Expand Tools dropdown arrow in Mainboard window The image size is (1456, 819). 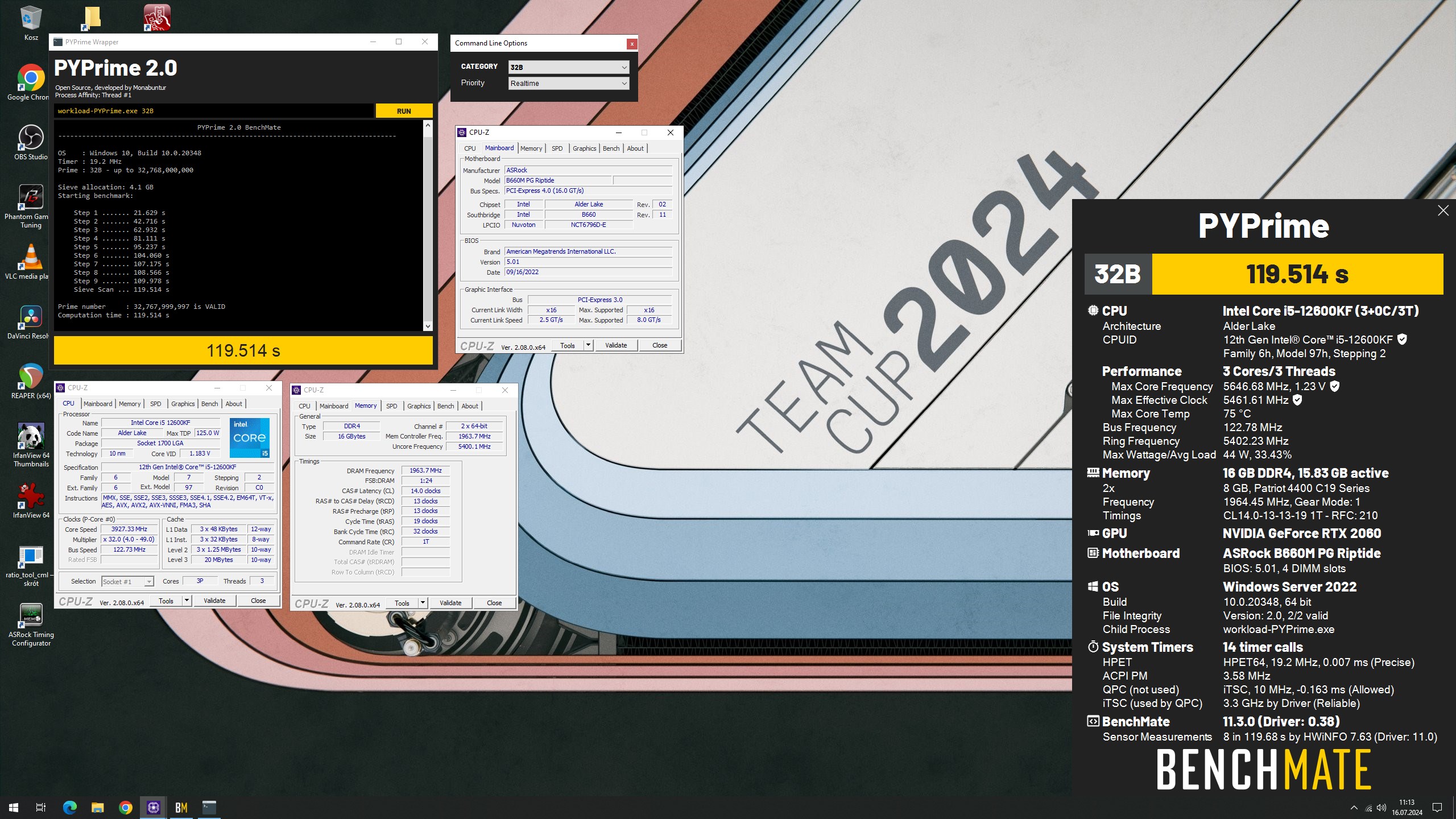(588, 345)
